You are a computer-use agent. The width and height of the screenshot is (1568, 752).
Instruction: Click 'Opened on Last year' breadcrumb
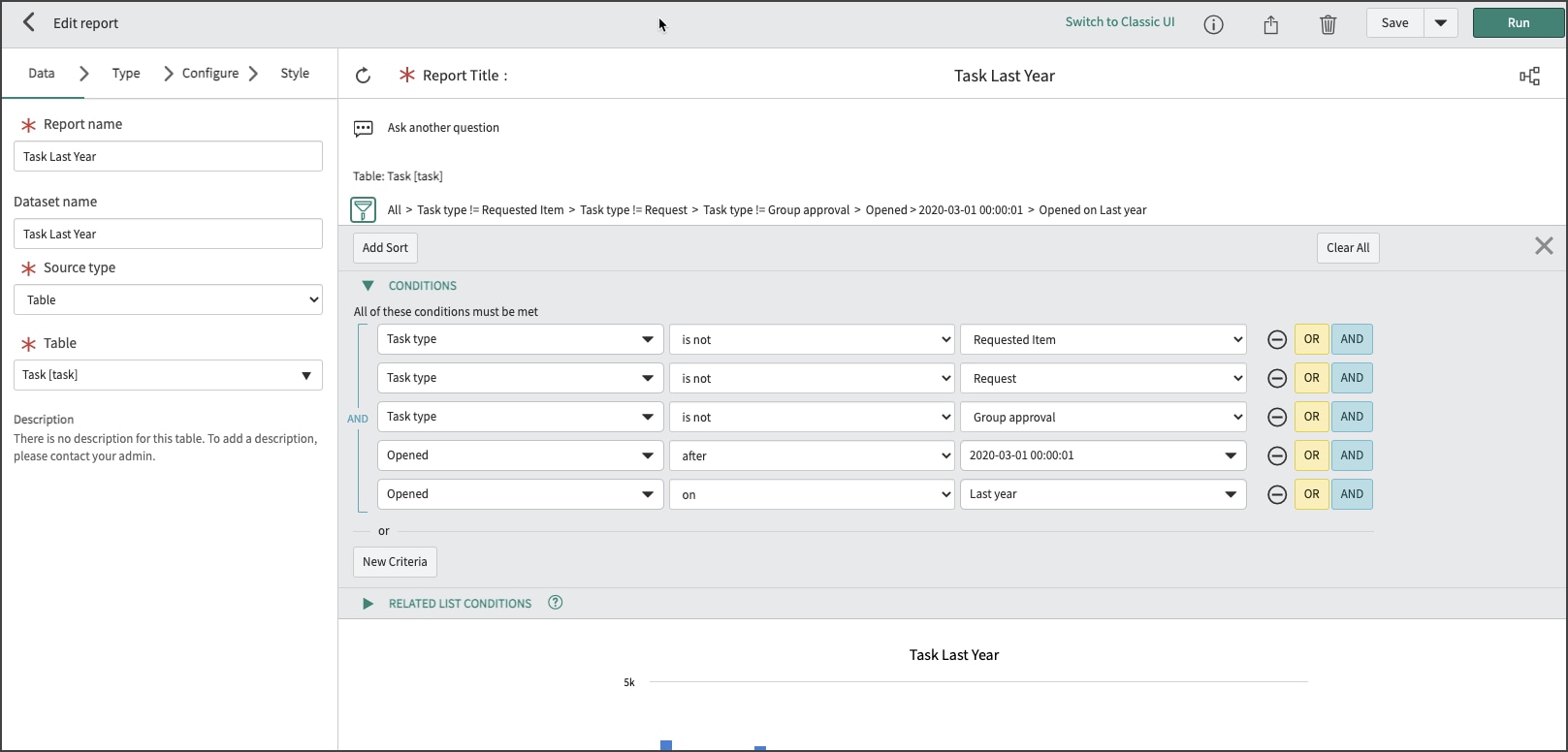coord(1093,210)
